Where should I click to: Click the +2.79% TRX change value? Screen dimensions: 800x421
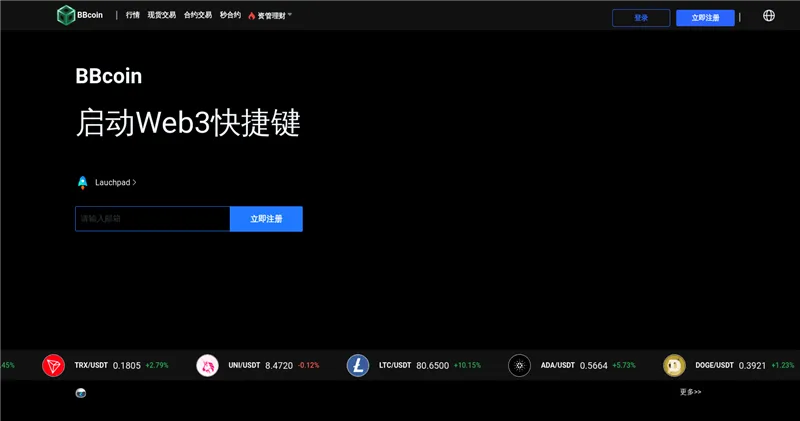pyautogui.click(x=157, y=365)
